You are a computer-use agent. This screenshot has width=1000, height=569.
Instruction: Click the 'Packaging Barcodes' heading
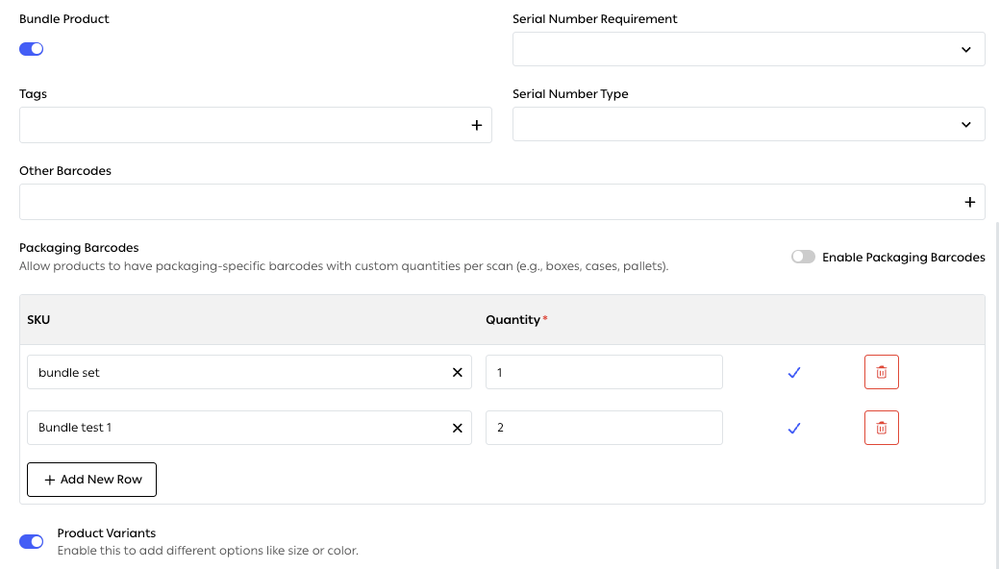click(x=79, y=248)
